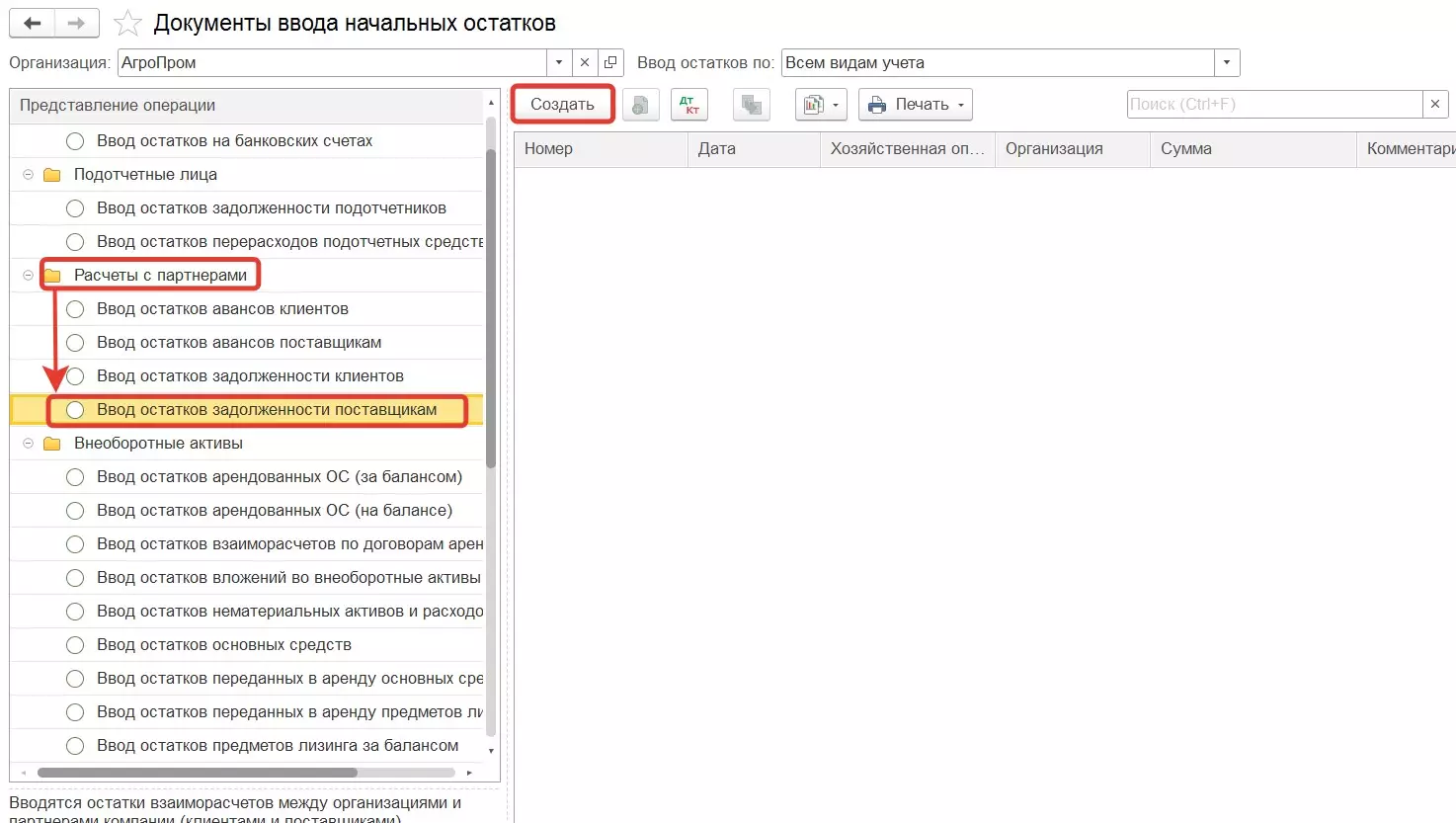1456x823 pixels.
Task: Select Ввод остатков взаиморасчетов по договорам row
Action: pos(247,544)
